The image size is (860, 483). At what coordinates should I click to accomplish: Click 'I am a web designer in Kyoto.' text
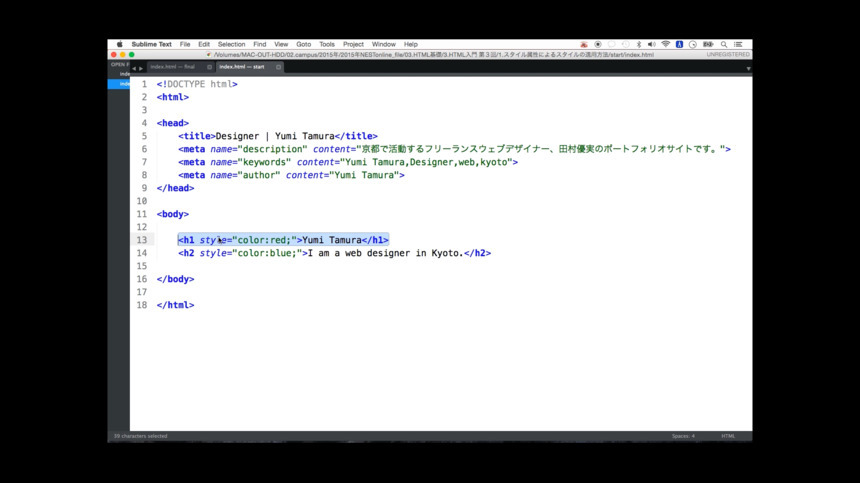tap(386, 253)
